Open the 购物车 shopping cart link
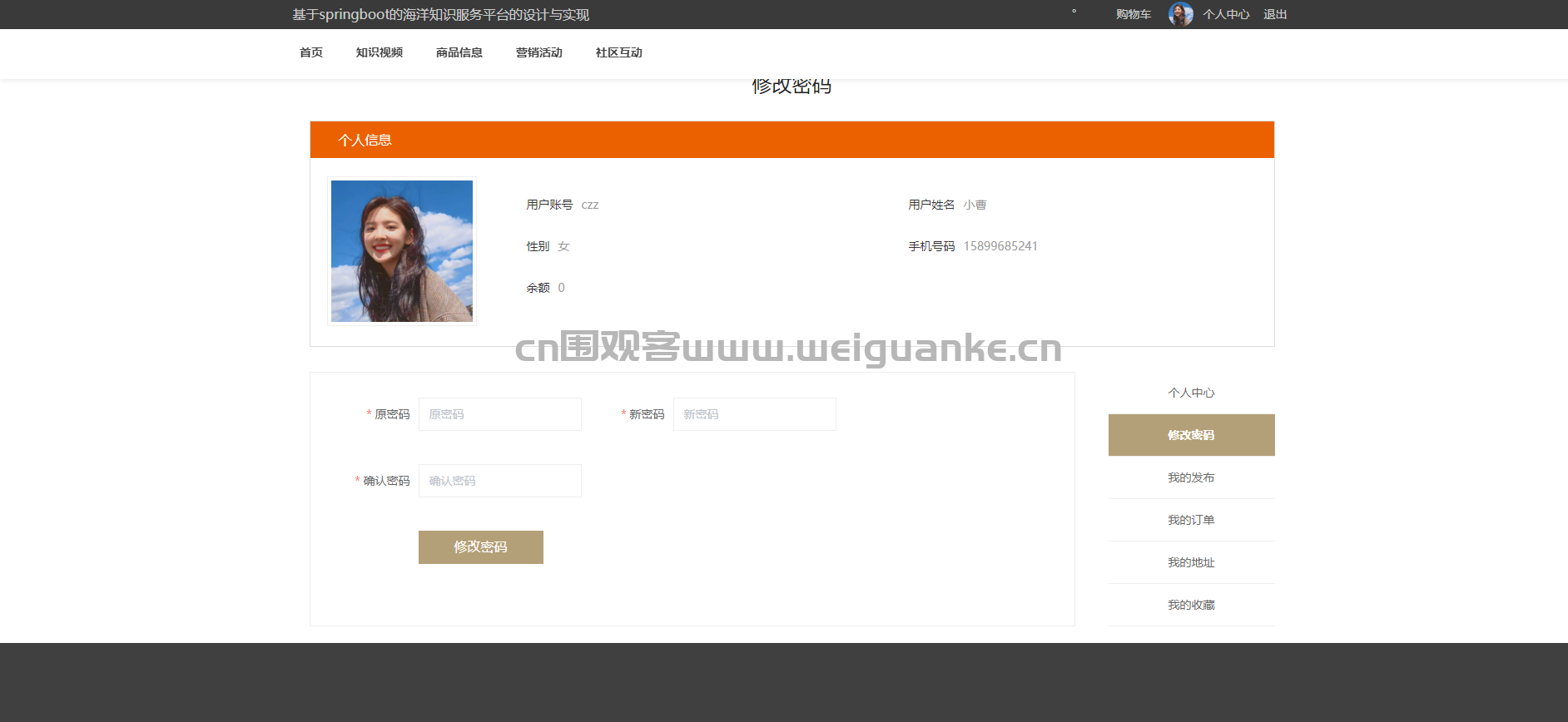This screenshot has height=722, width=1568. (1134, 14)
